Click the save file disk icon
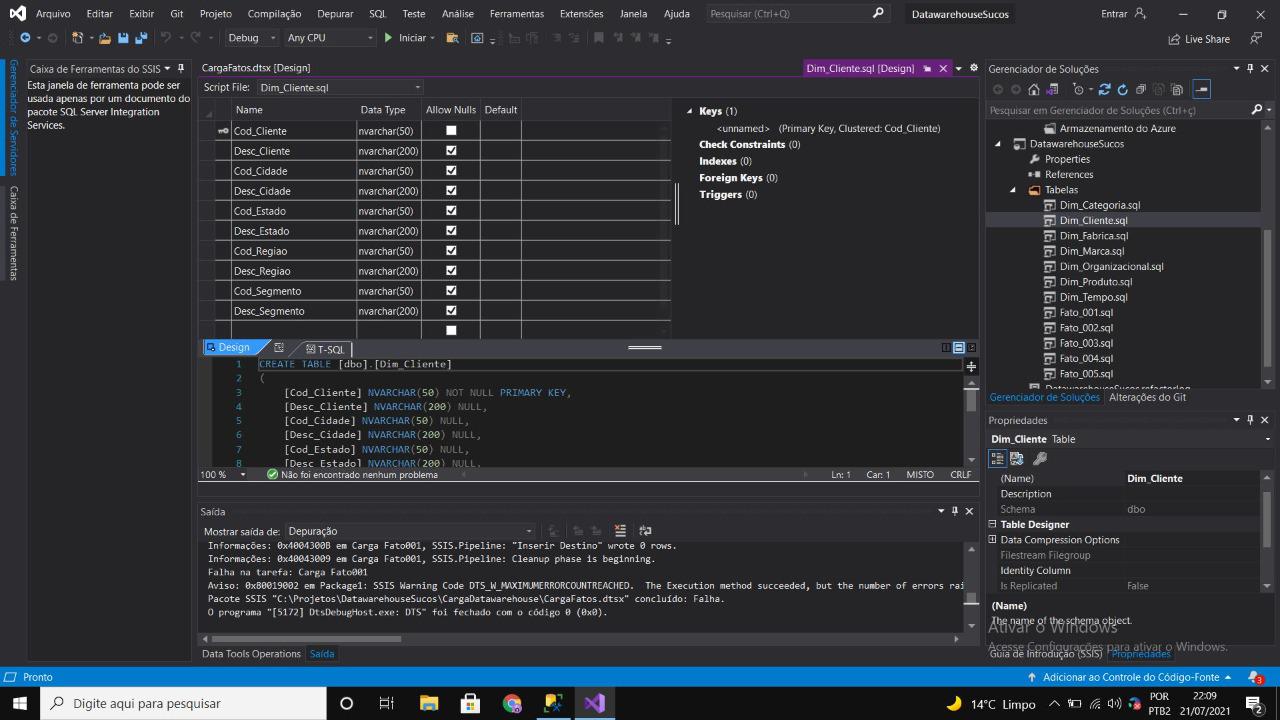The width and height of the screenshot is (1280, 720). pyautogui.click(x=123, y=38)
